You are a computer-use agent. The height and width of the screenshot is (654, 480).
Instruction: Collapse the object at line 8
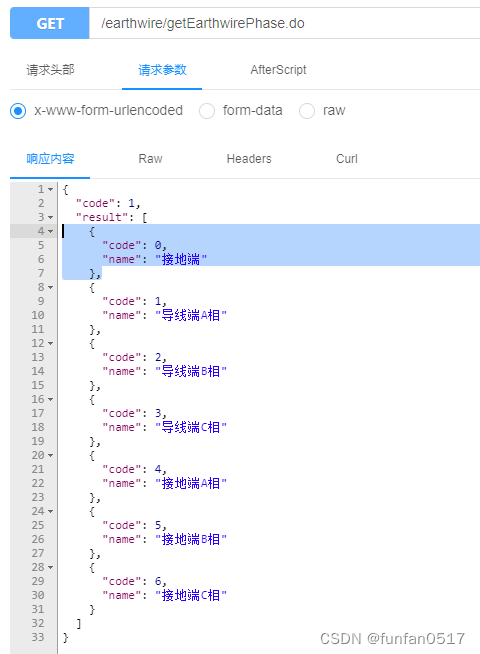(50, 288)
